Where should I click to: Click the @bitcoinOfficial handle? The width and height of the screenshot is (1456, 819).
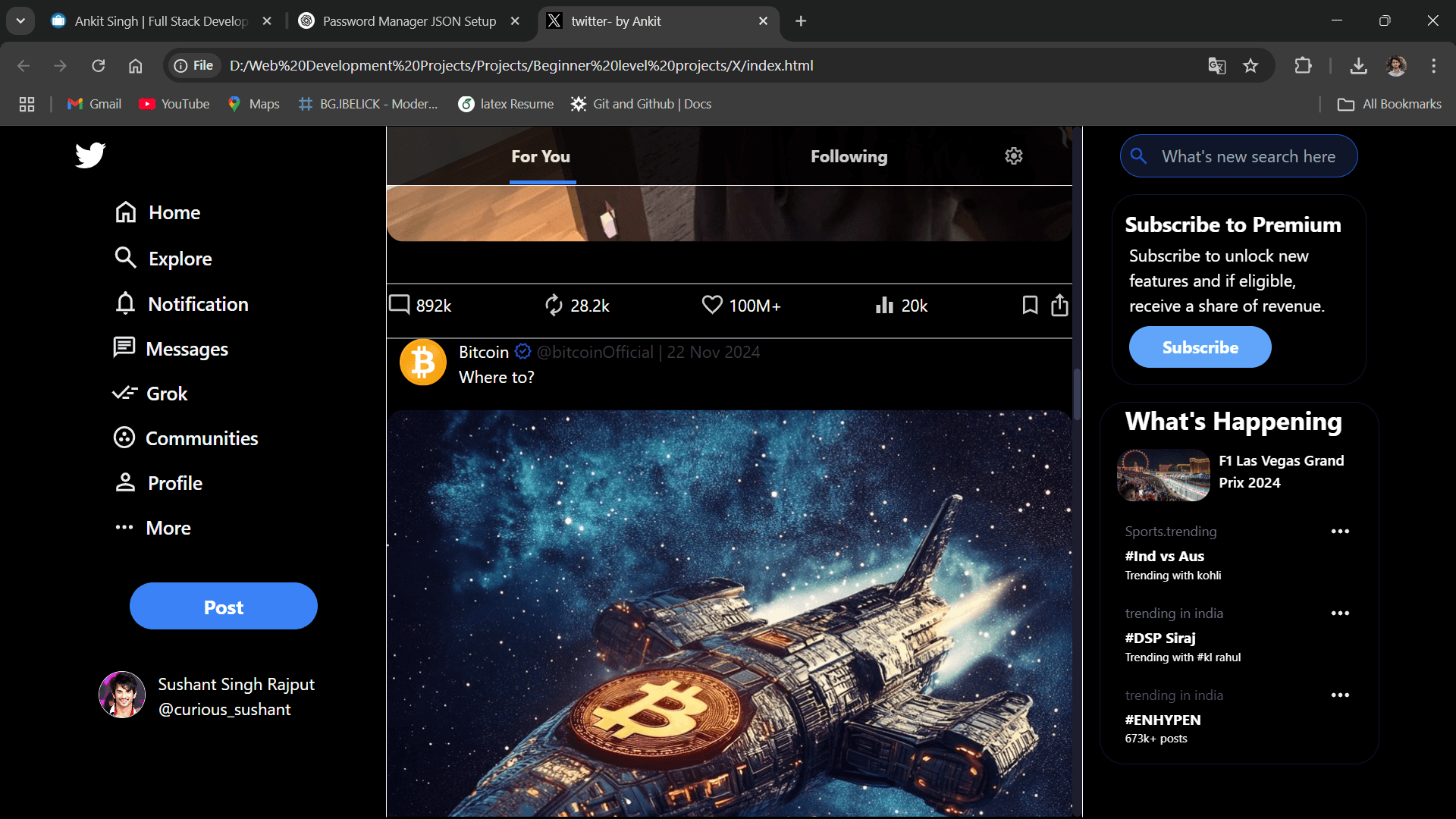595,352
